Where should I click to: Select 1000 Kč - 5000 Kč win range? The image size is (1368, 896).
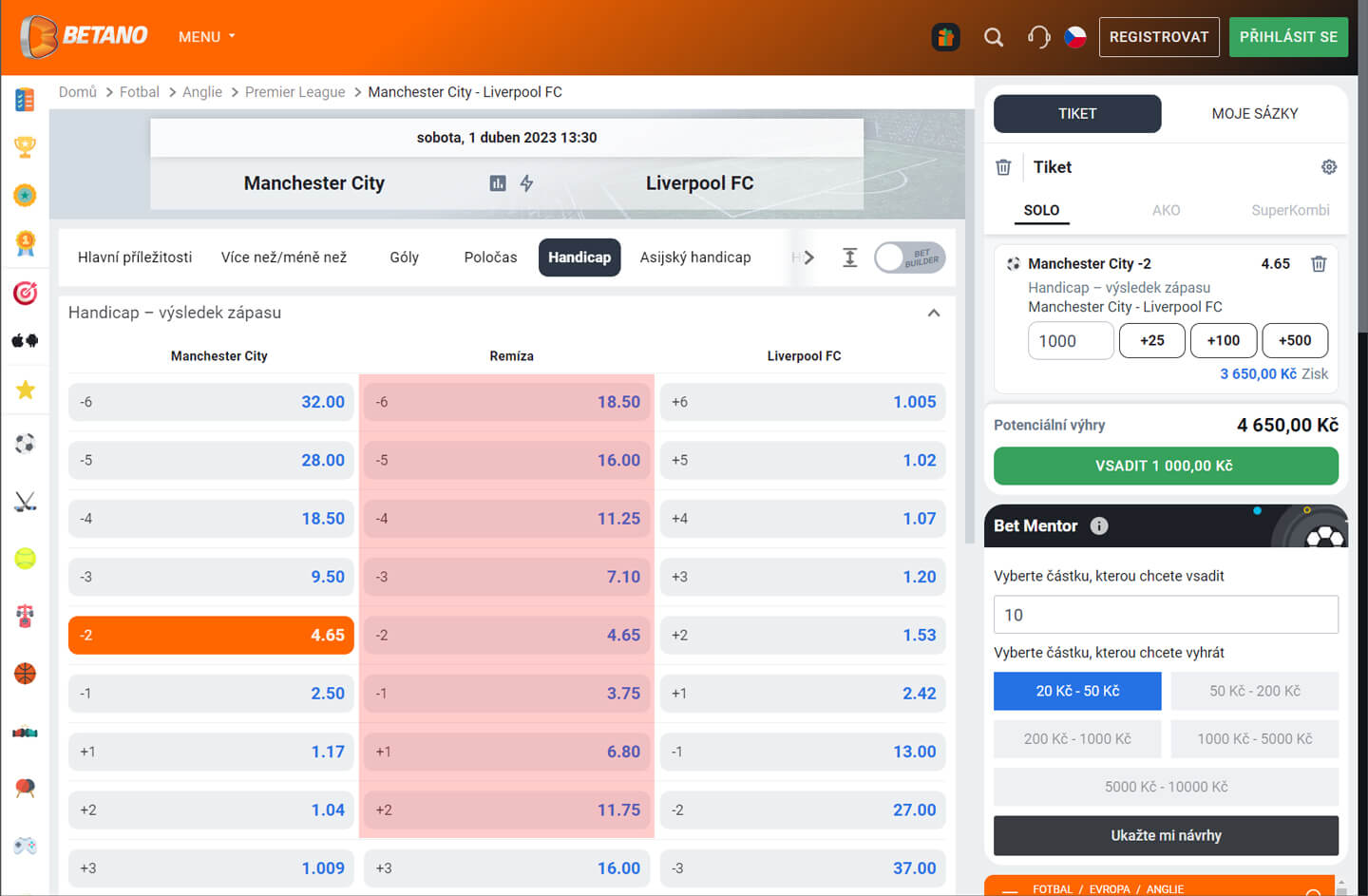click(1255, 738)
